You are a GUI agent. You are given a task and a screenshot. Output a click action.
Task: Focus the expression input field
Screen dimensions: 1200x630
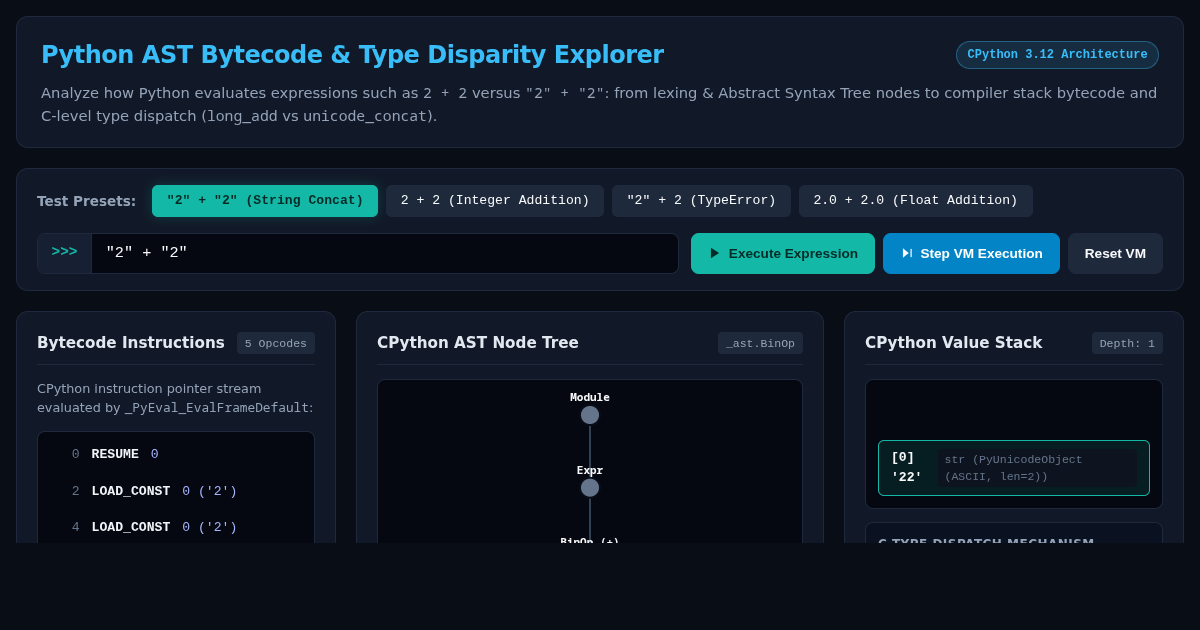(x=385, y=253)
